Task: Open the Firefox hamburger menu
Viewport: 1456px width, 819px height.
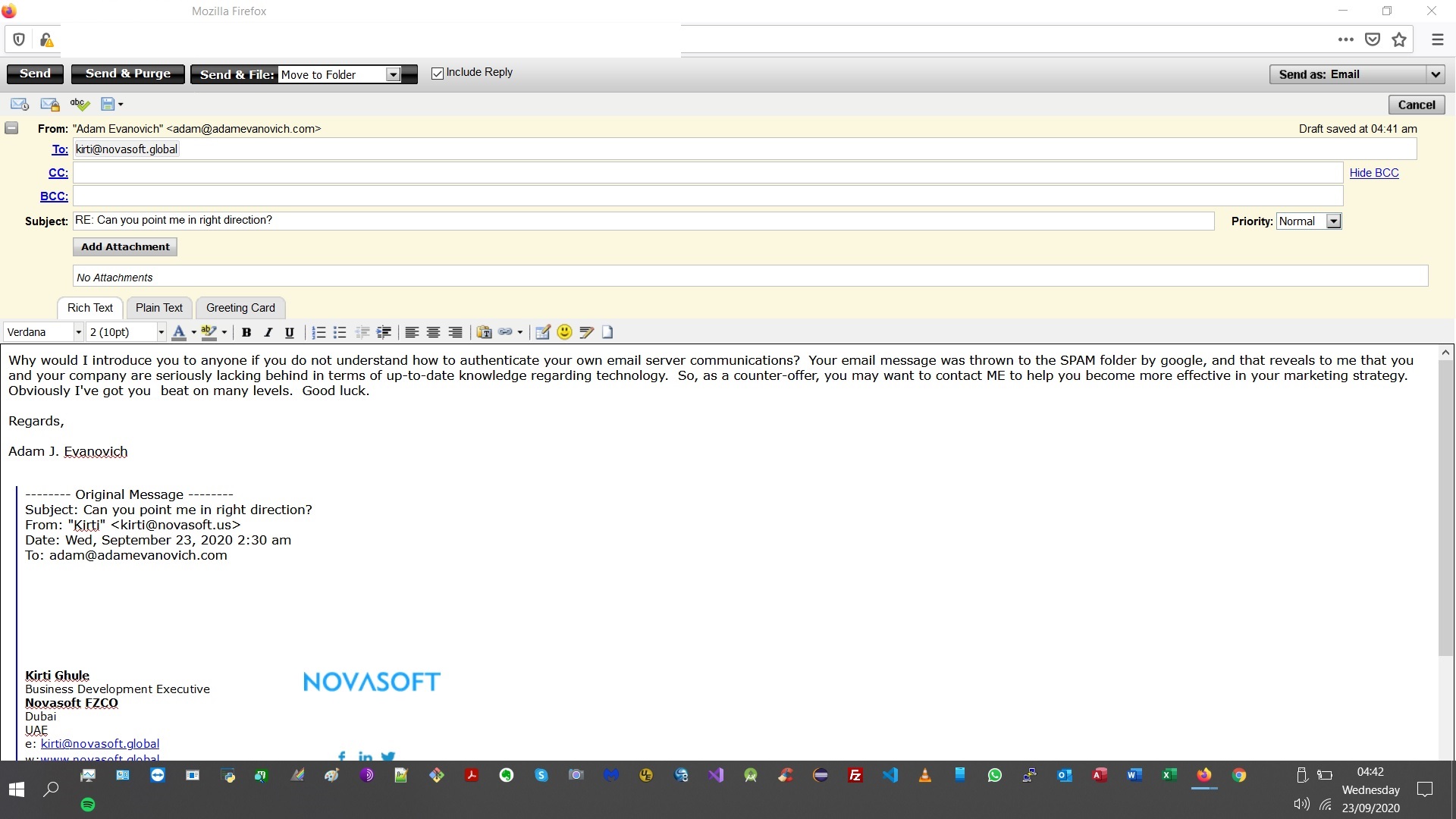Action: (1437, 39)
